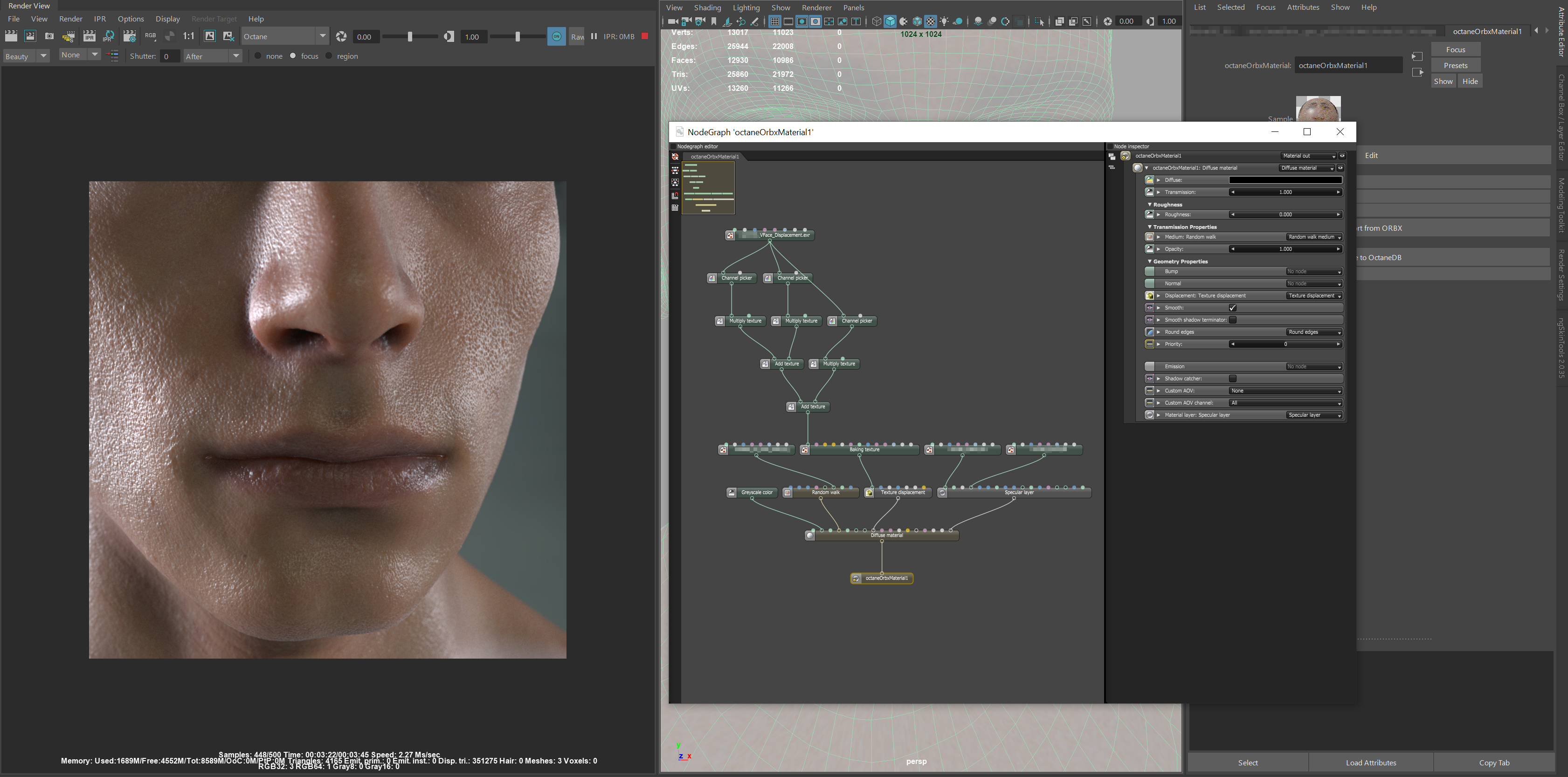Viewport: 1568px width, 777px height.
Task: Open the Octane renderer dropdown
Action: [323, 36]
